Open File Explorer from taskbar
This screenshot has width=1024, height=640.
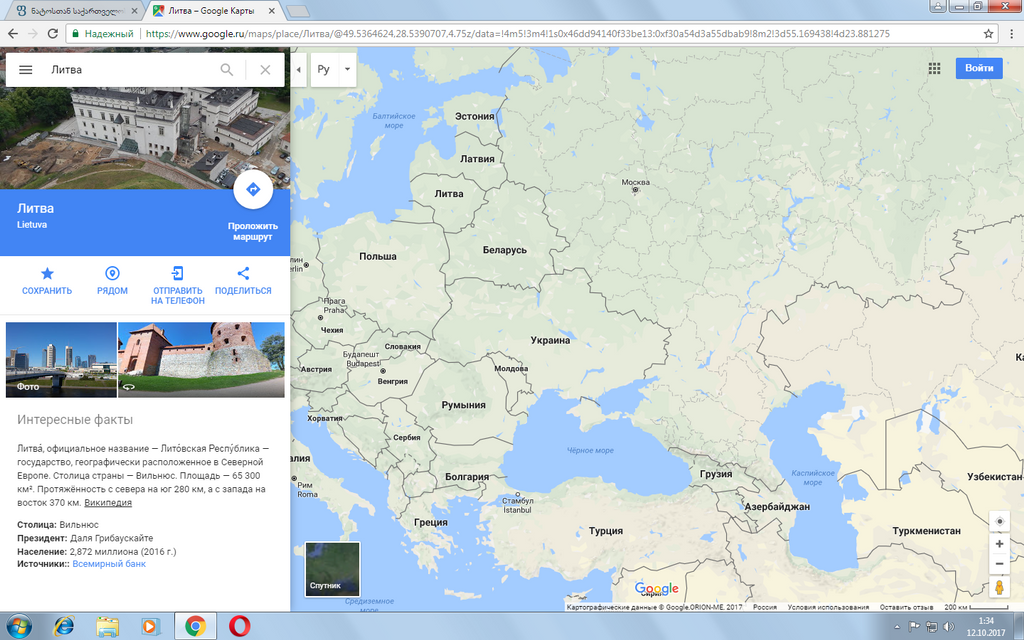[107, 626]
